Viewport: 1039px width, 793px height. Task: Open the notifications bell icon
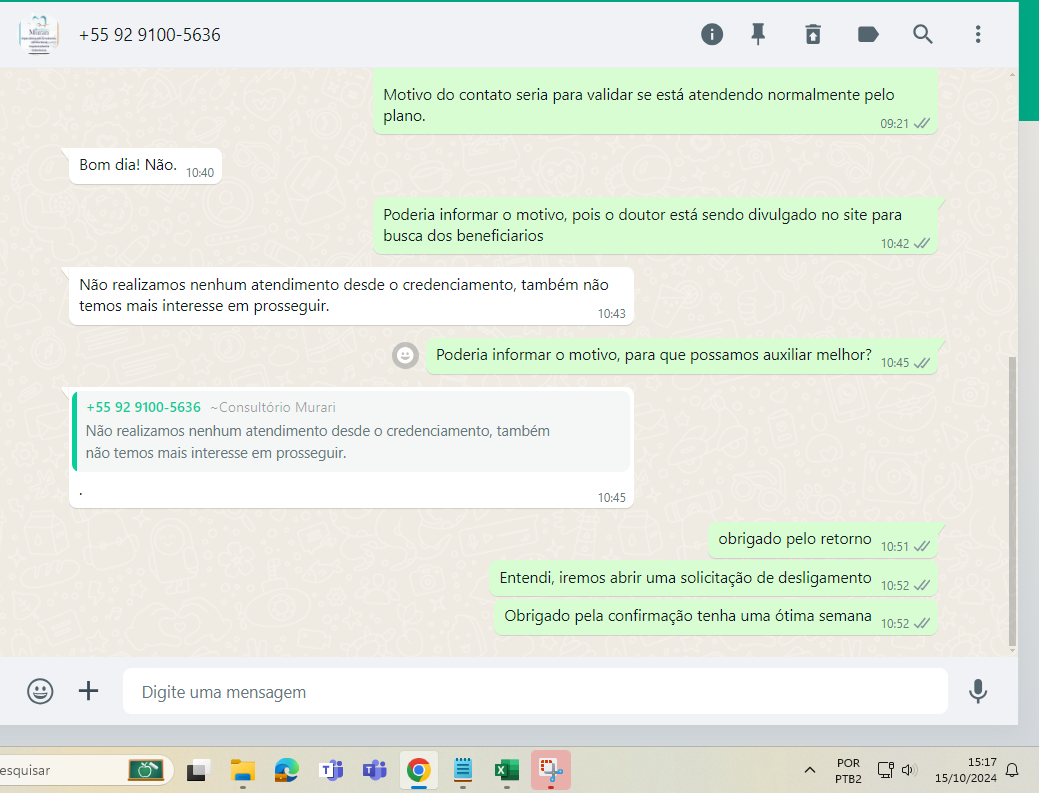tap(1012, 770)
